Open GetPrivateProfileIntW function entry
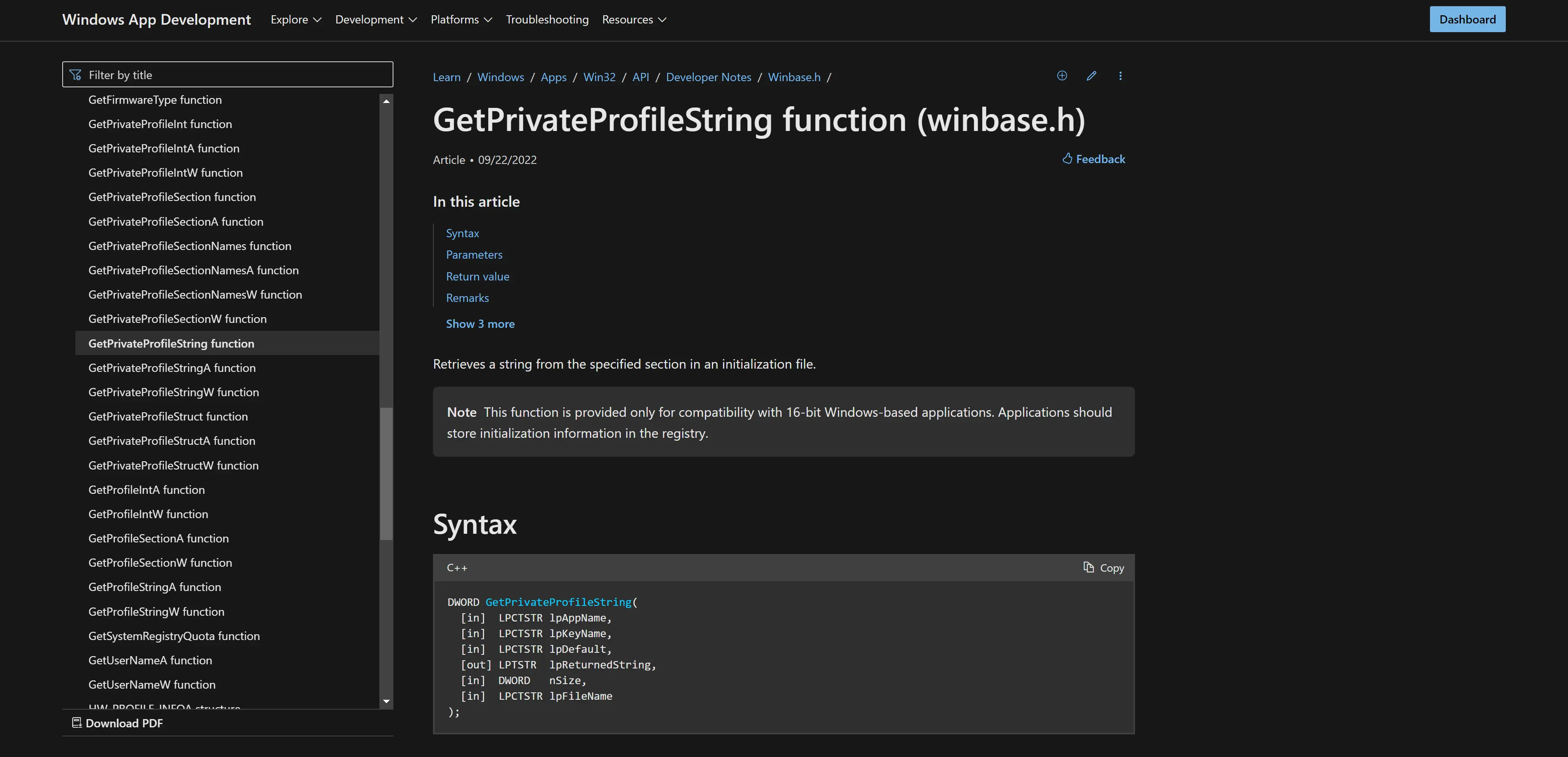 [165, 173]
